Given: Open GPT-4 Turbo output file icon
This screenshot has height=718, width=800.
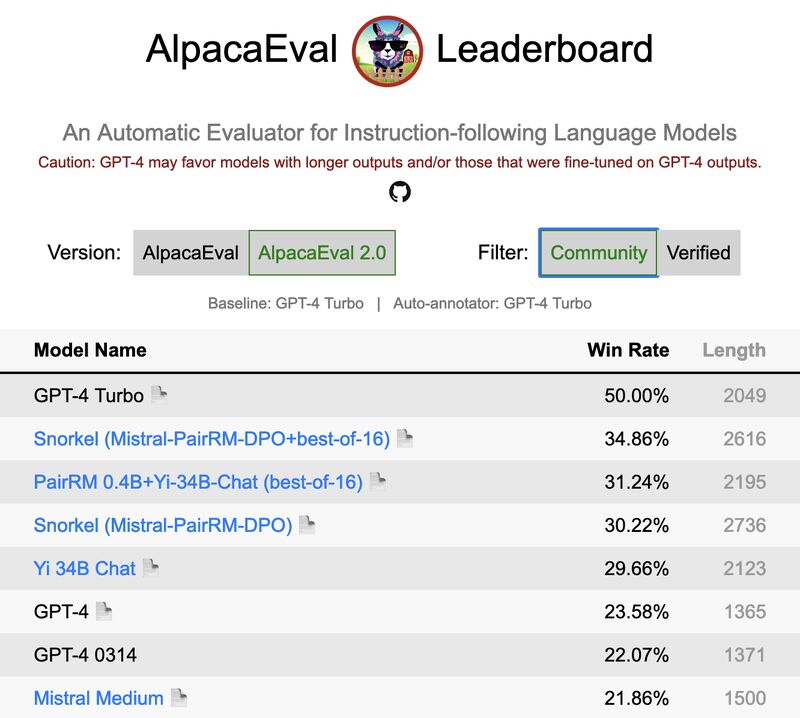Looking at the screenshot, I should coord(159,394).
